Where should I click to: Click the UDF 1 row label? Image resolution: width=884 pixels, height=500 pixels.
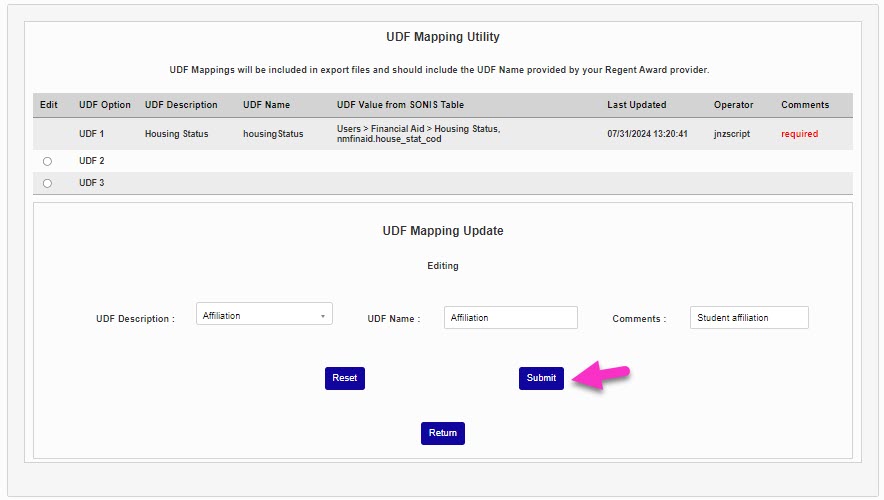click(91, 134)
